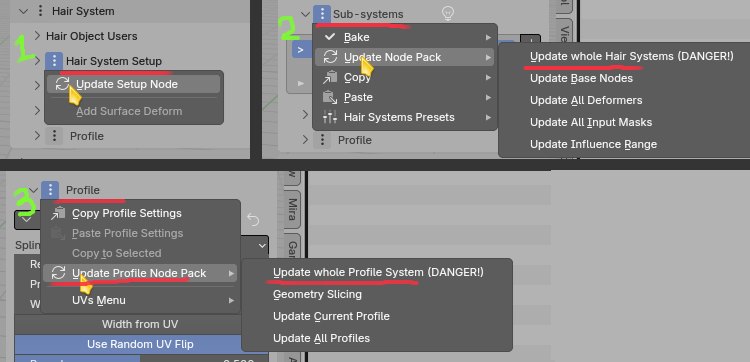Choose Copy to Selected
This screenshot has width=750, height=362.
[x=140, y=253]
